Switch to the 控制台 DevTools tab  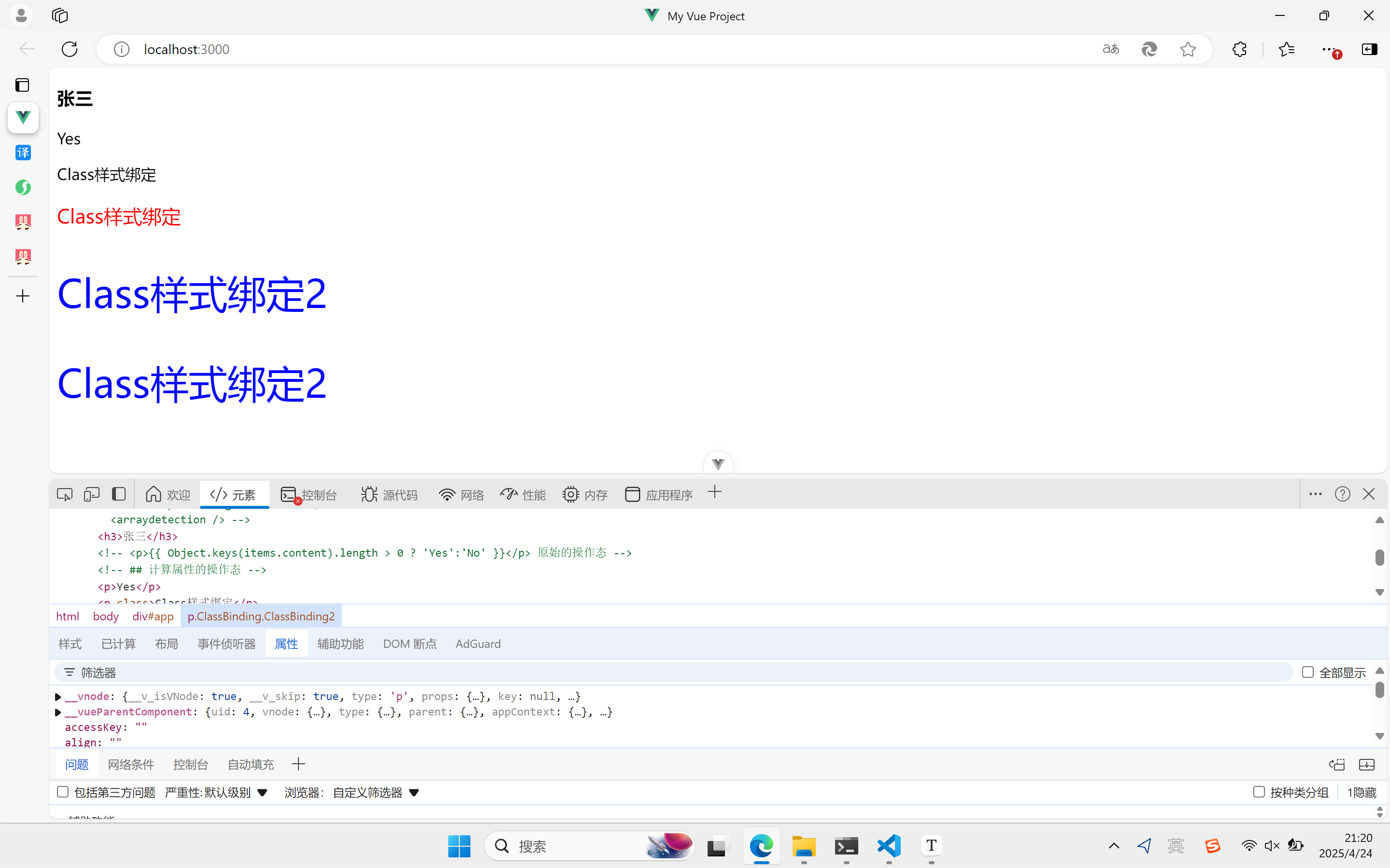click(x=309, y=494)
